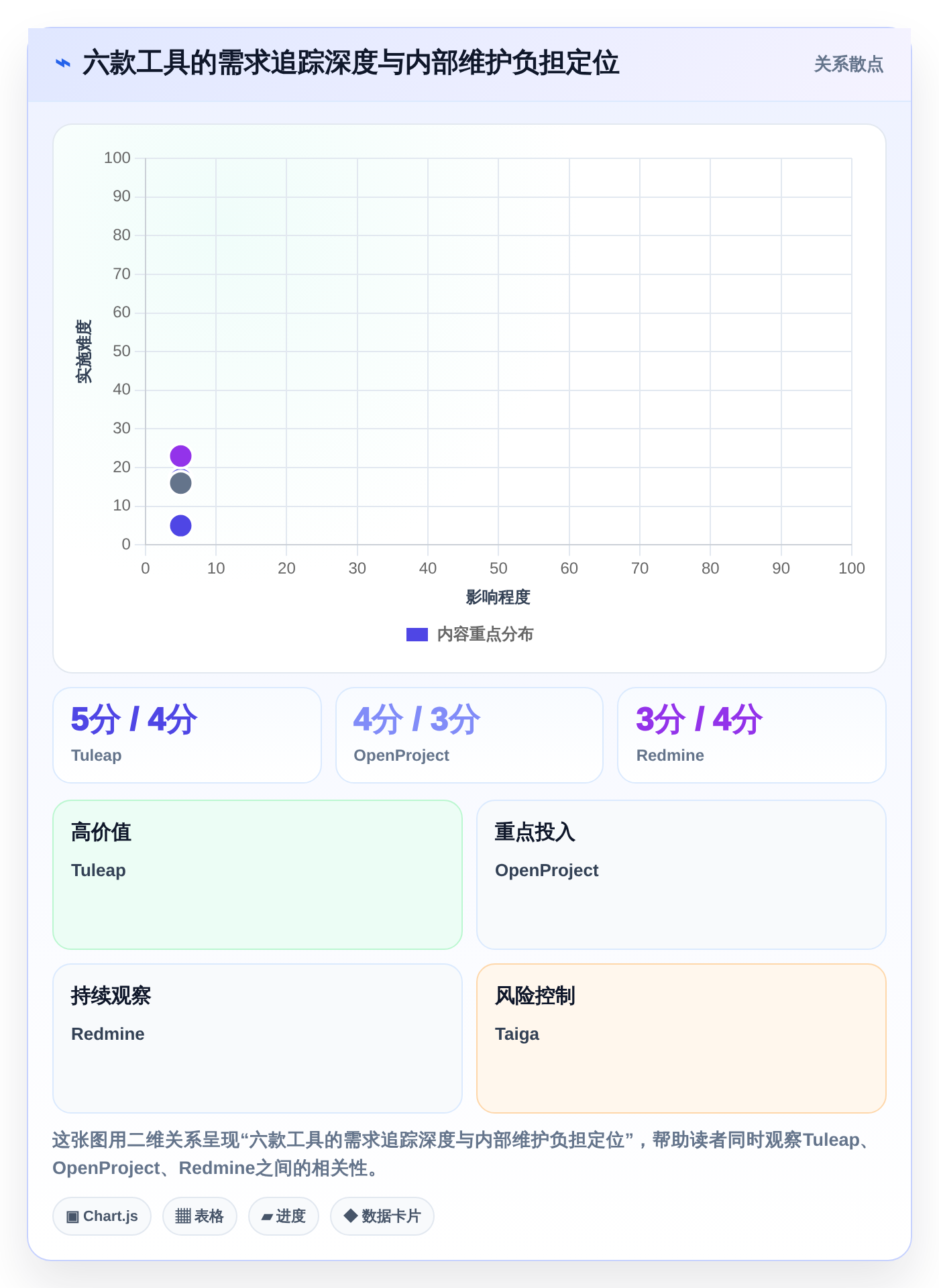The image size is (939, 1288).
Task: Click the Redmine text in 持续观察 card
Action: click(108, 1034)
